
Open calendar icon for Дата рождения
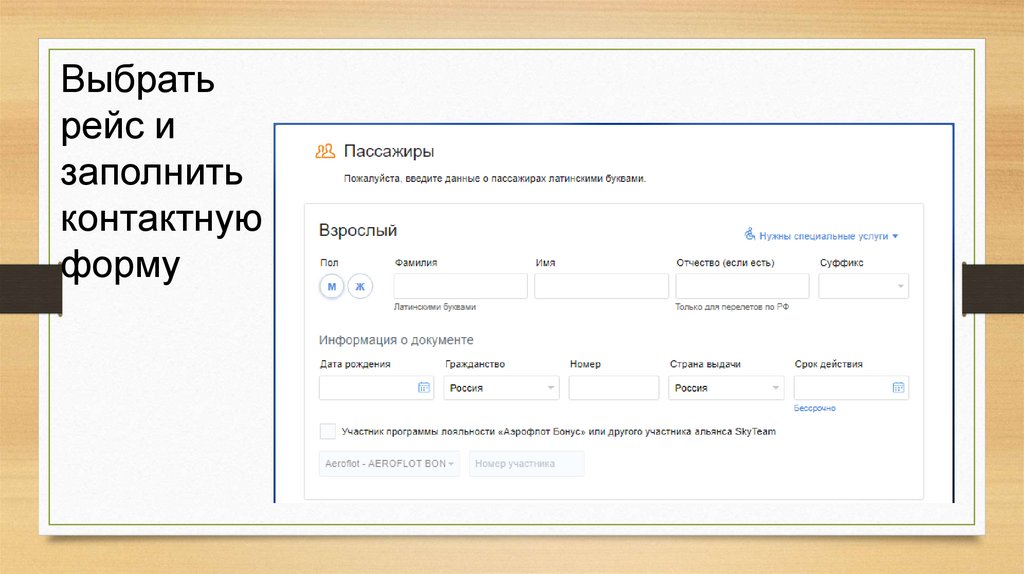(424, 387)
